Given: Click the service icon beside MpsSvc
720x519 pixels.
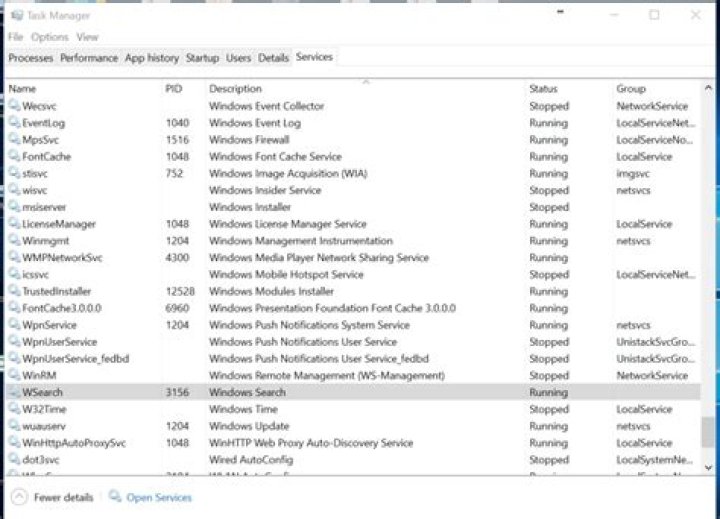Looking at the screenshot, I should (x=14, y=139).
